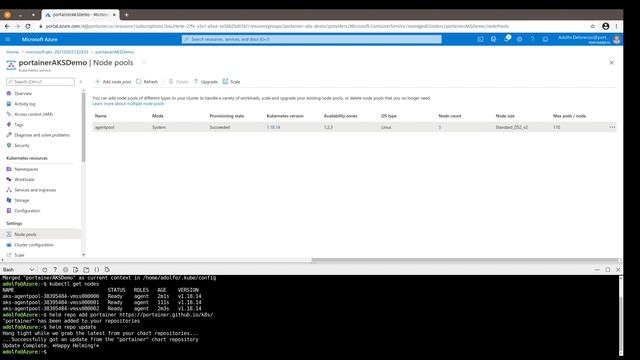Open Cloud Shell settings gear

pyautogui.click(x=65, y=269)
